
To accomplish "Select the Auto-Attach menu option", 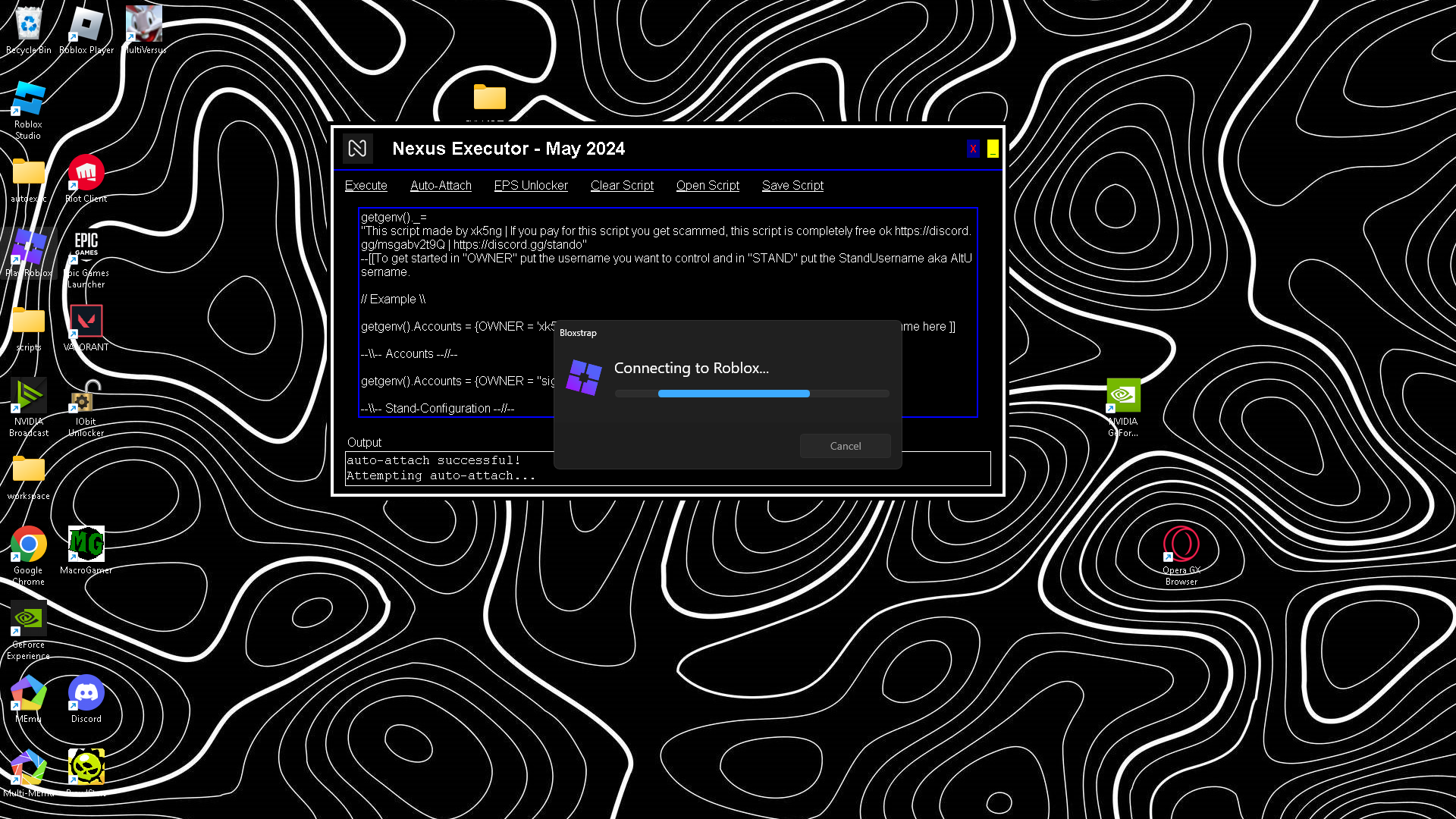I will click(x=441, y=186).
